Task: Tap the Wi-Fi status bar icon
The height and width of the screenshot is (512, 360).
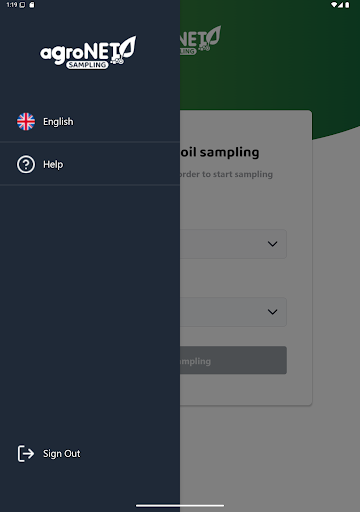Action: [x=334, y=5]
